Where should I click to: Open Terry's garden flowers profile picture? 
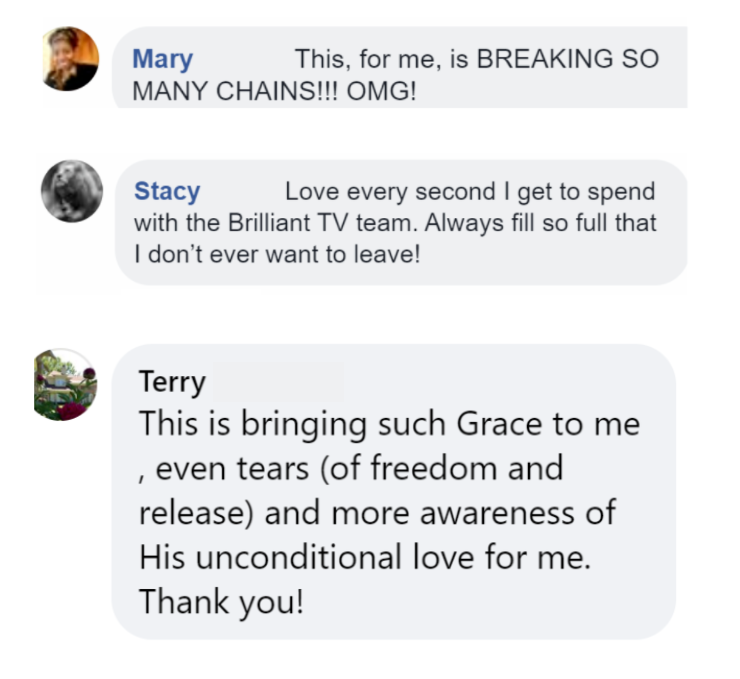coord(66,385)
